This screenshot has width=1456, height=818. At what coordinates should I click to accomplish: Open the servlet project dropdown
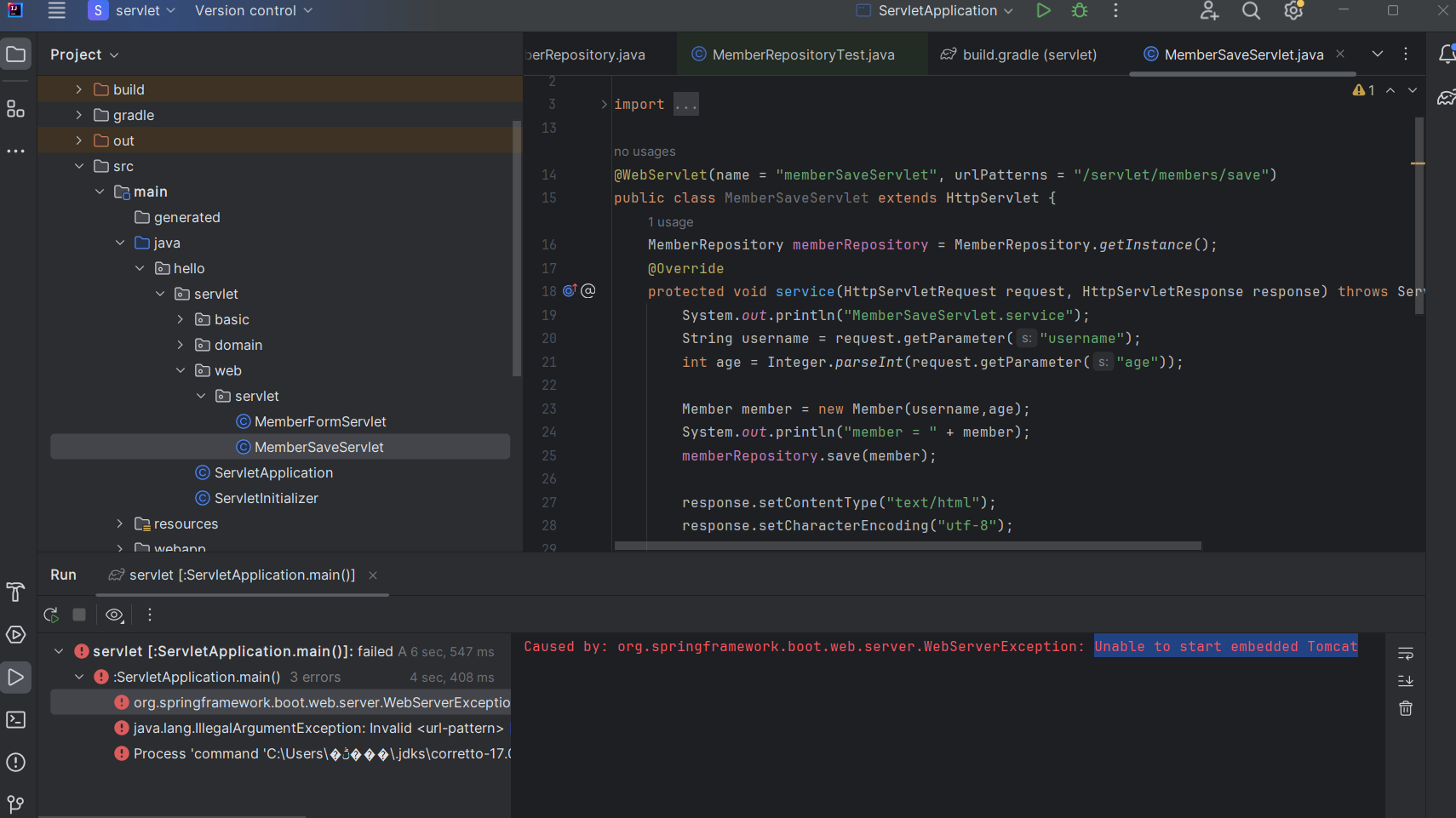(133, 10)
